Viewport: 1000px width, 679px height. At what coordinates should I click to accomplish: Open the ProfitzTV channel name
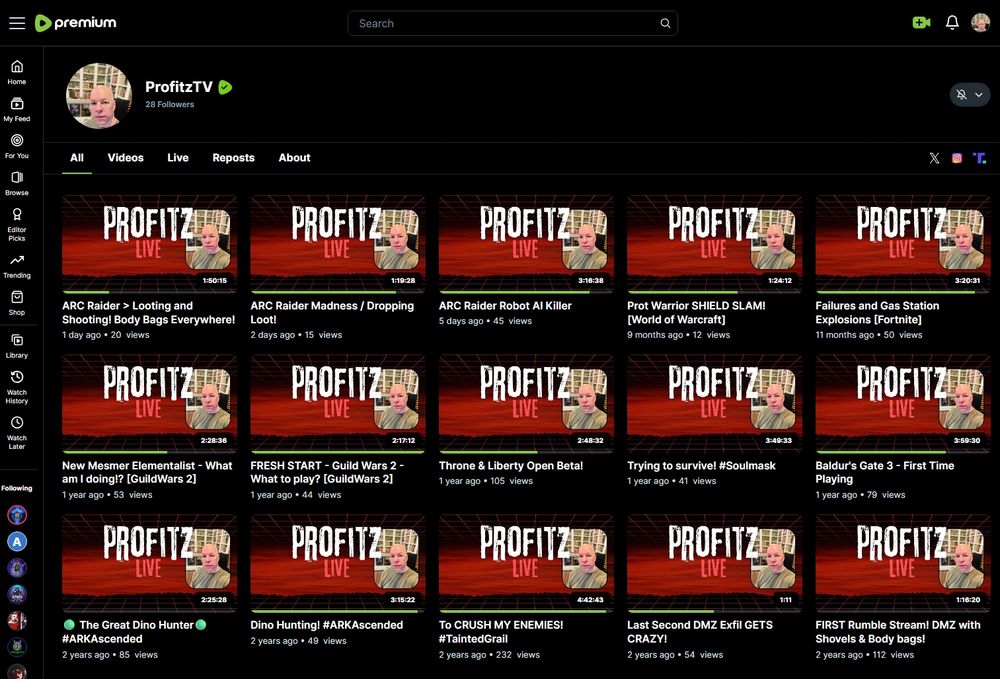point(179,87)
